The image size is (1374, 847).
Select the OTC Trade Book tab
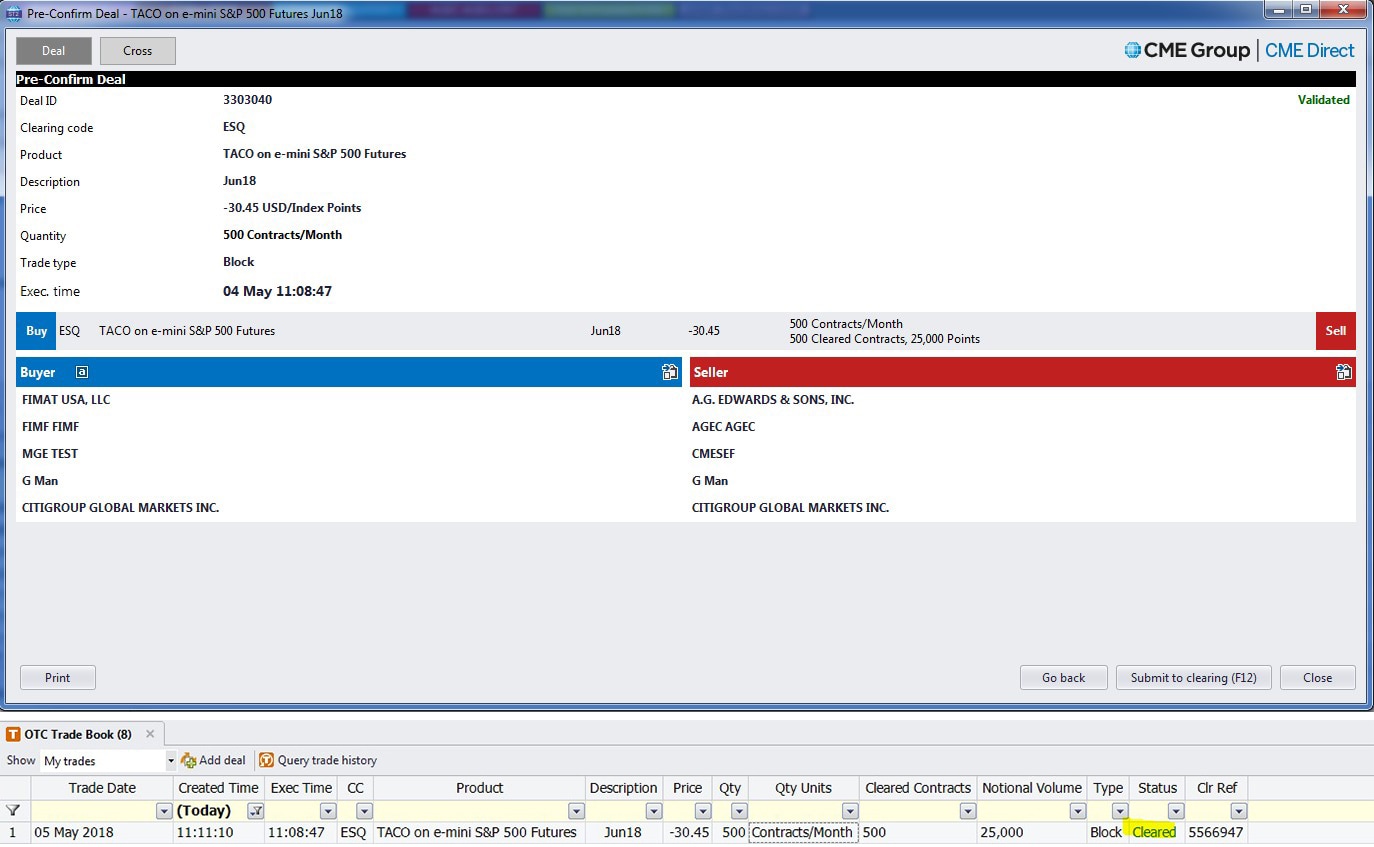(70, 734)
